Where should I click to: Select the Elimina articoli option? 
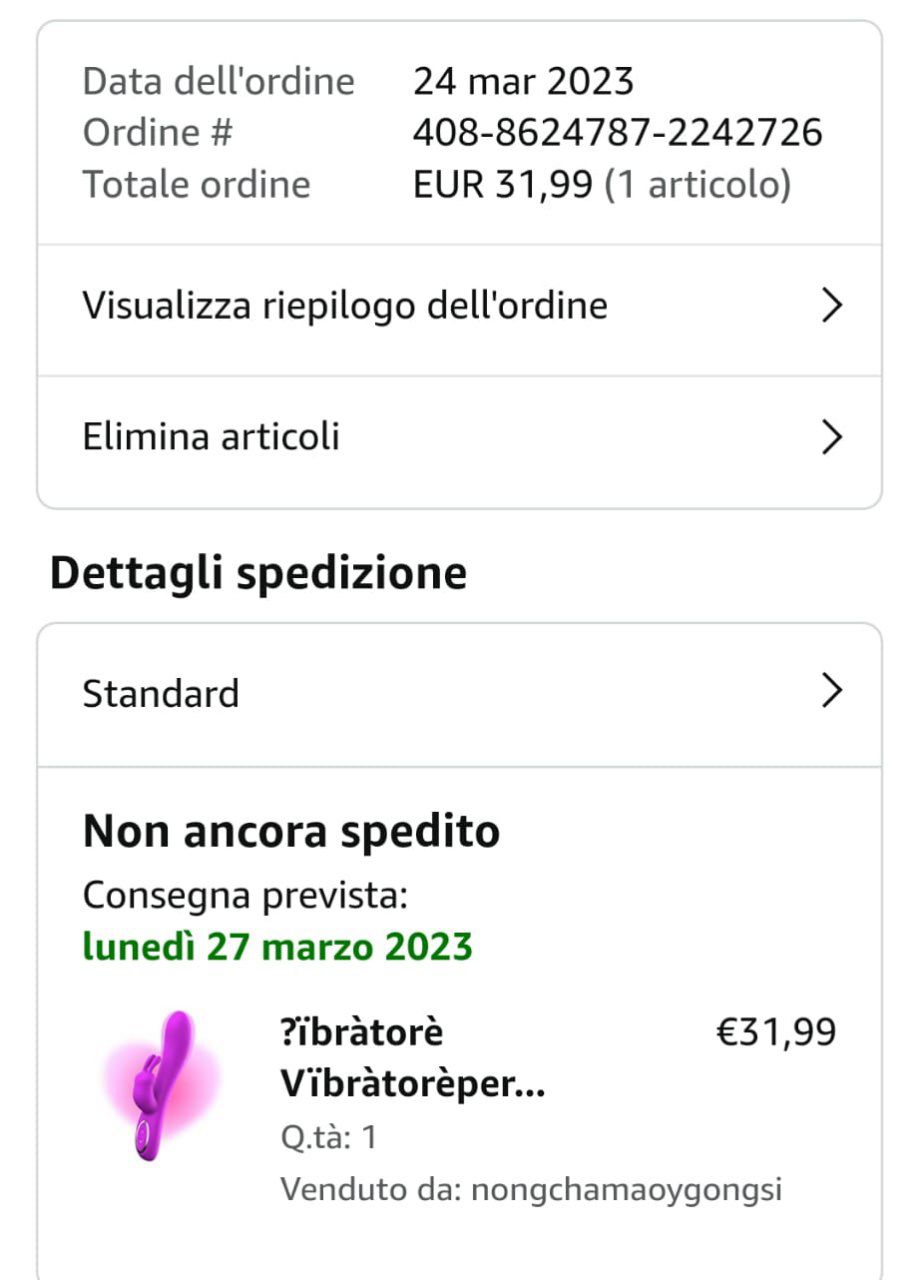coord(211,438)
